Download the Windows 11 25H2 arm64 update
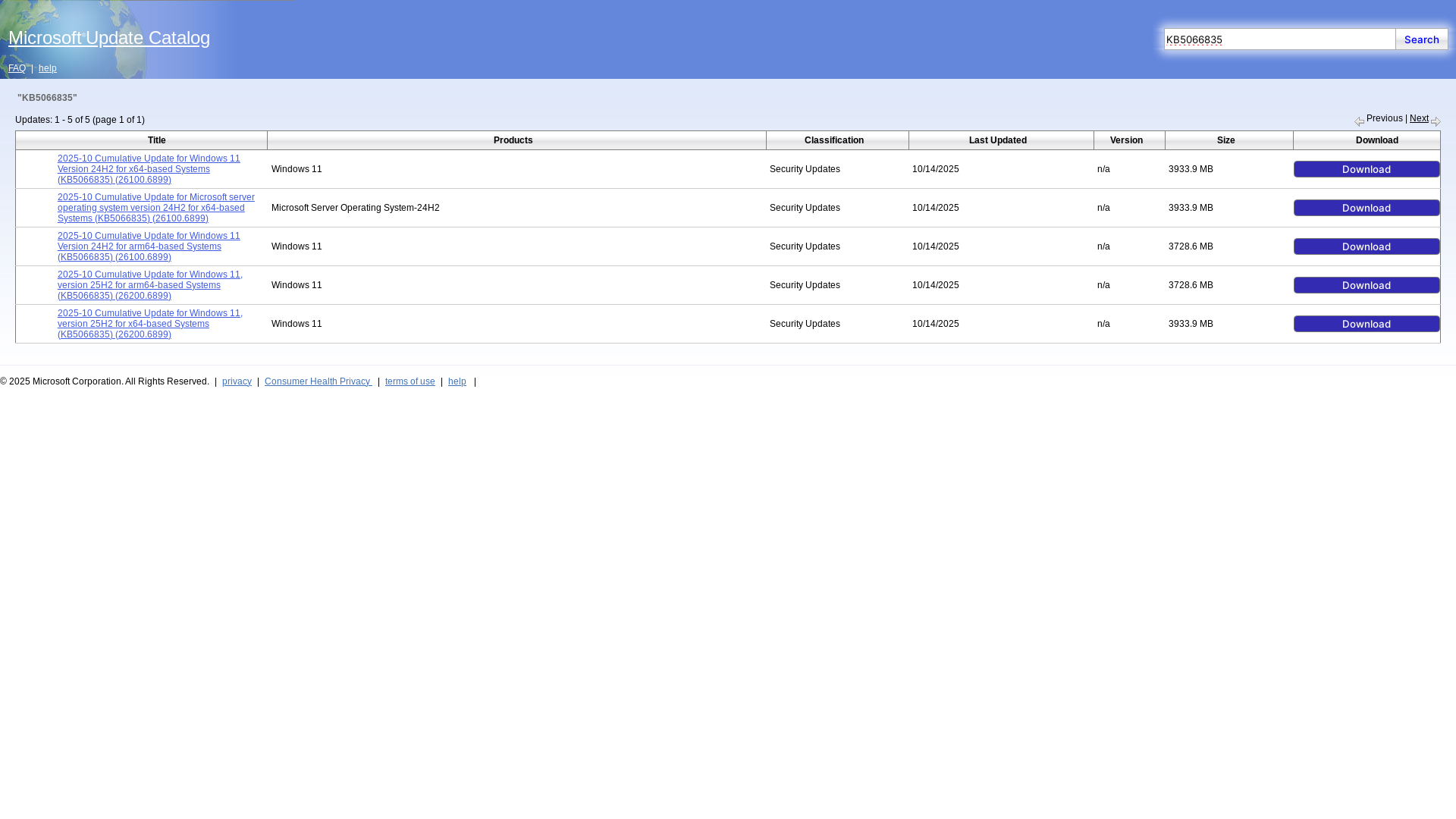 point(1367,285)
